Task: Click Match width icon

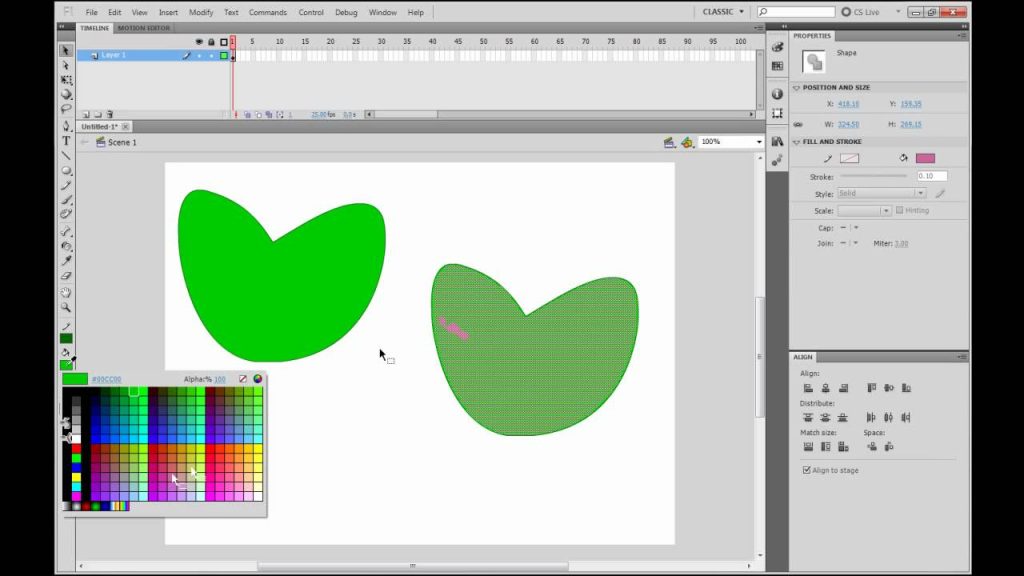Action: pos(808,447)
